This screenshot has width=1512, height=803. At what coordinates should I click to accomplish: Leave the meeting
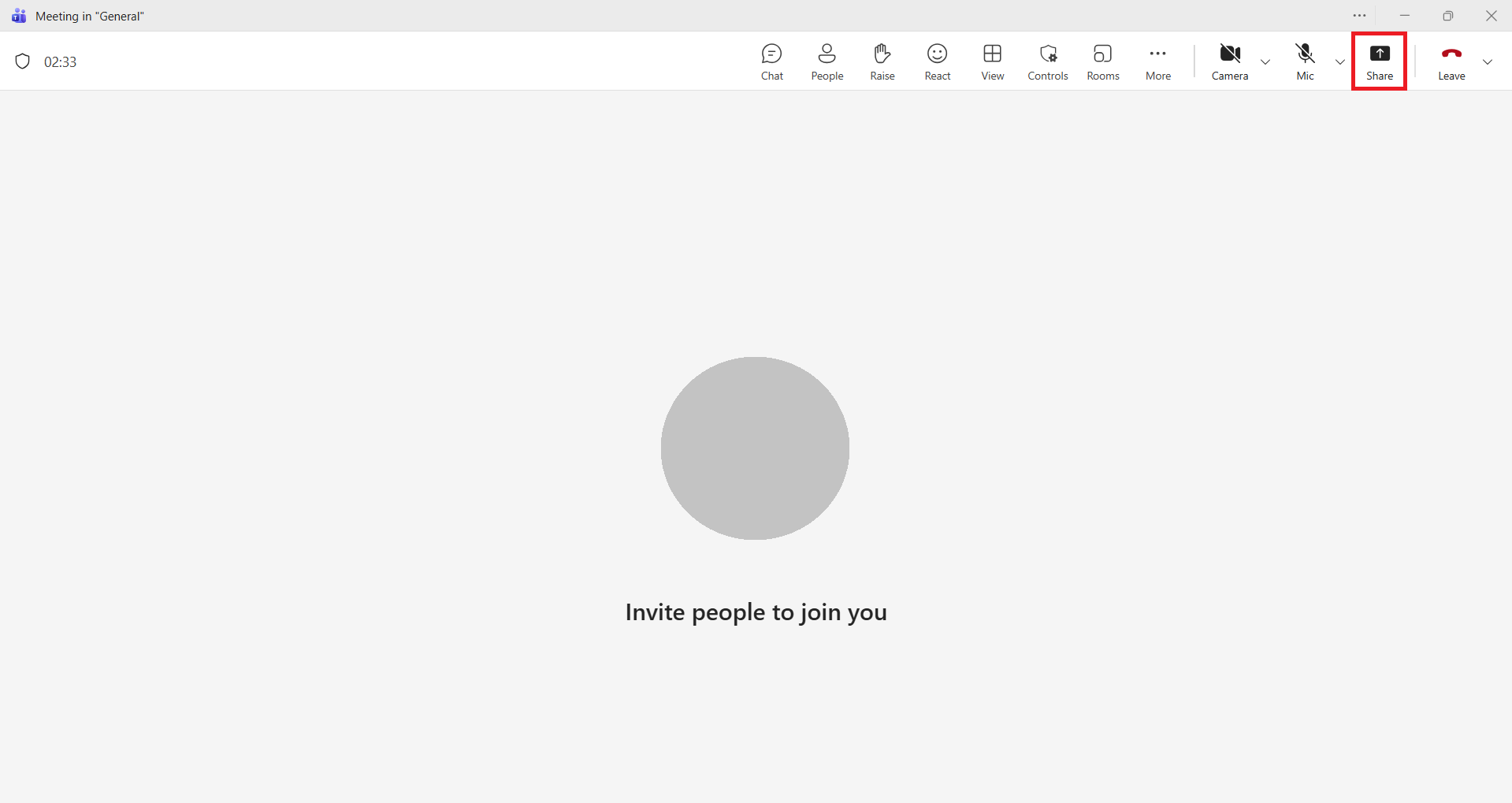1451,61
